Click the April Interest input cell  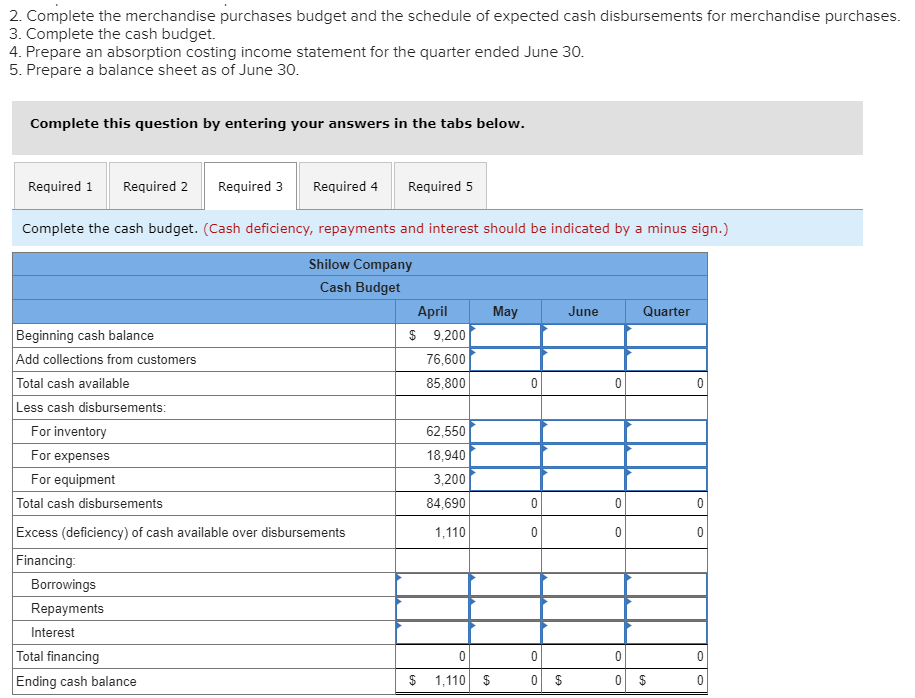point(432,632)
